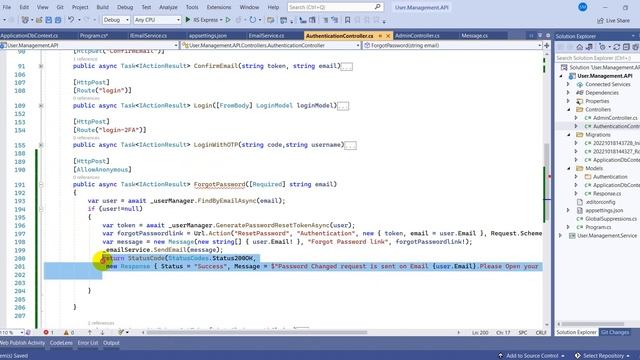Click the Hot Reload/restart circular icon
The width and height of the screenshot is (640, 360).
pos(253,20)
